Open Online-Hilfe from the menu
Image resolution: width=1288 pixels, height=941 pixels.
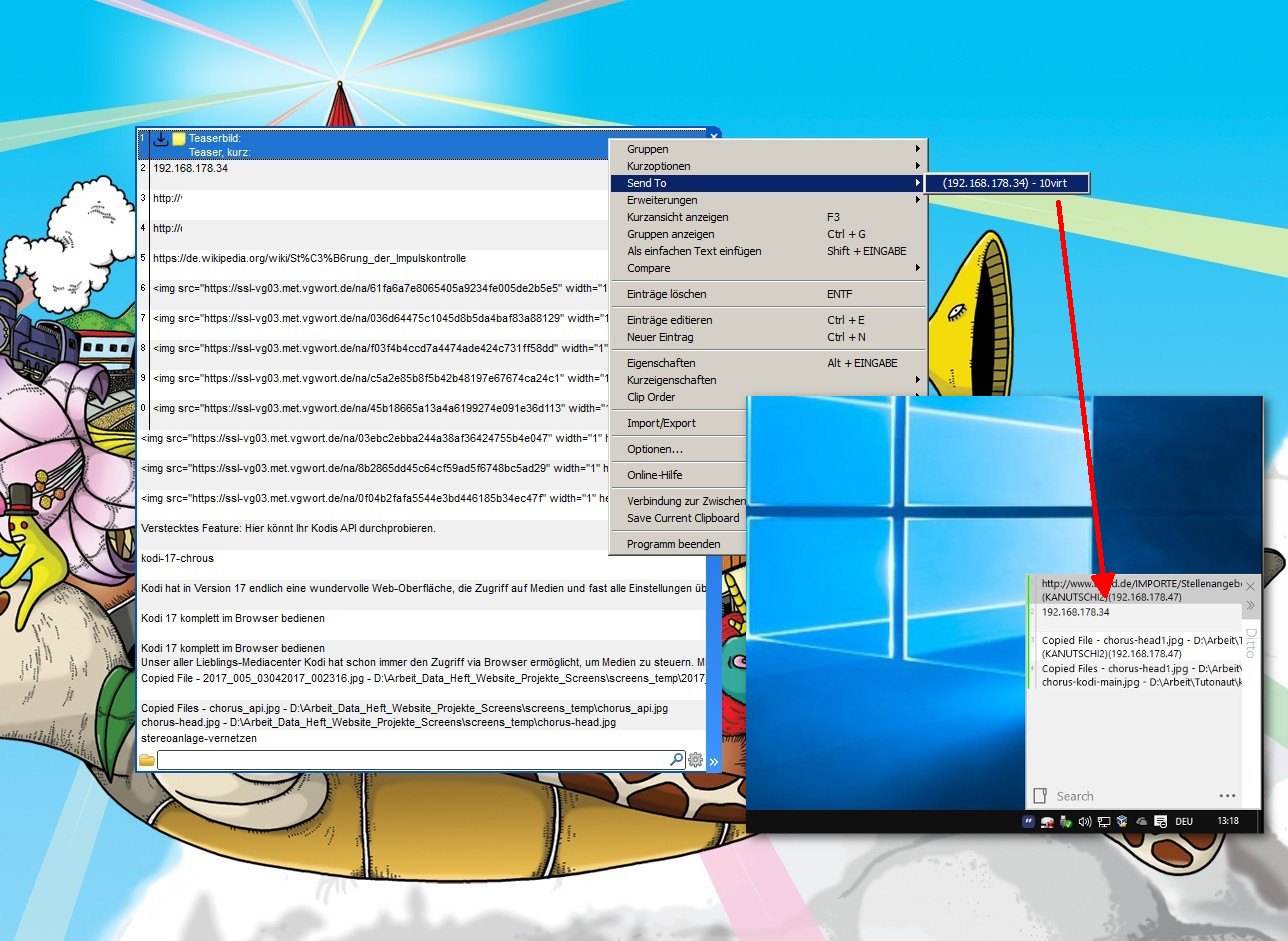pos(655,475)
